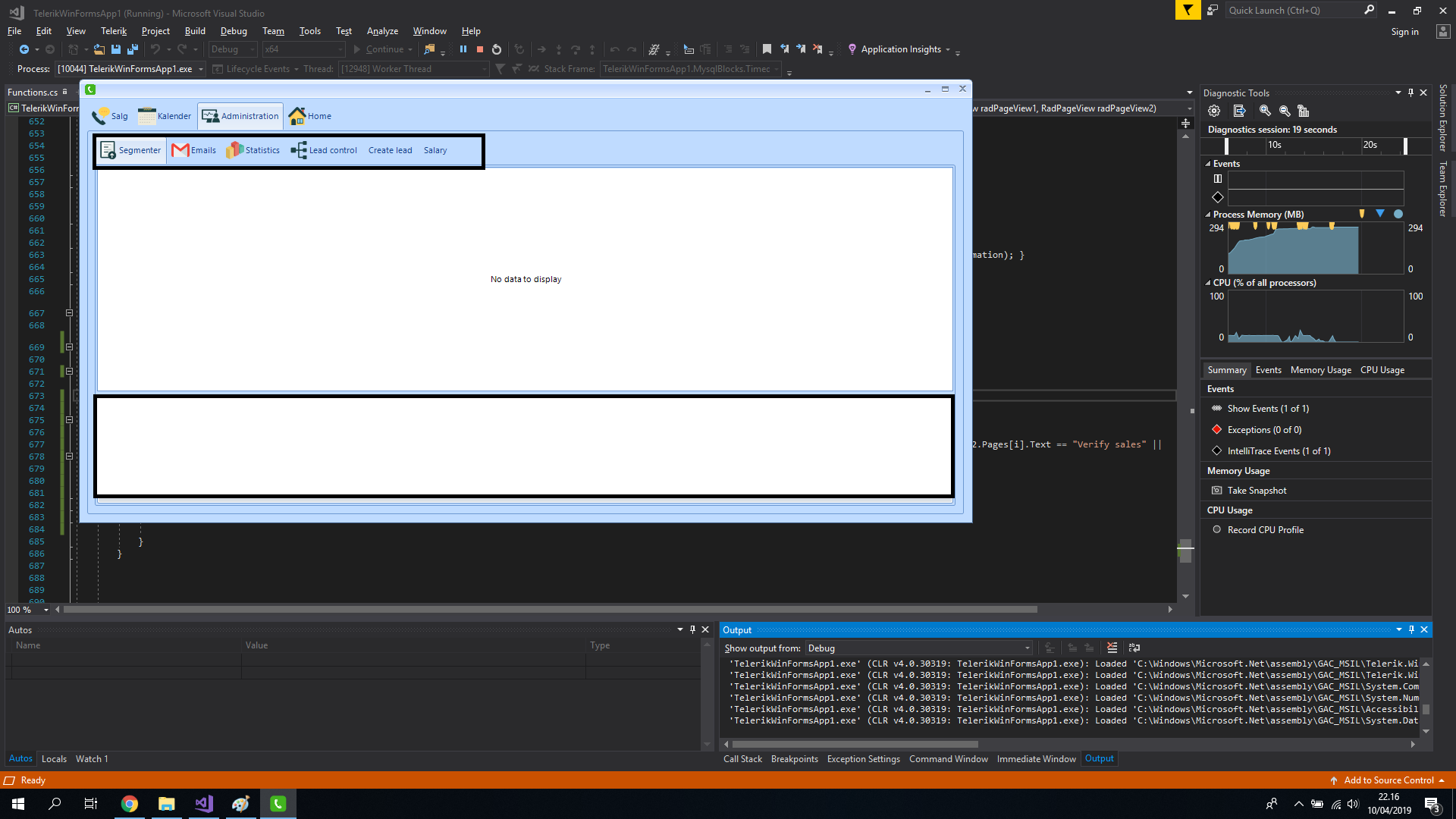Stop debugging with red square button
This screenshot has width=1456, height=819.
tap(480, 49)
